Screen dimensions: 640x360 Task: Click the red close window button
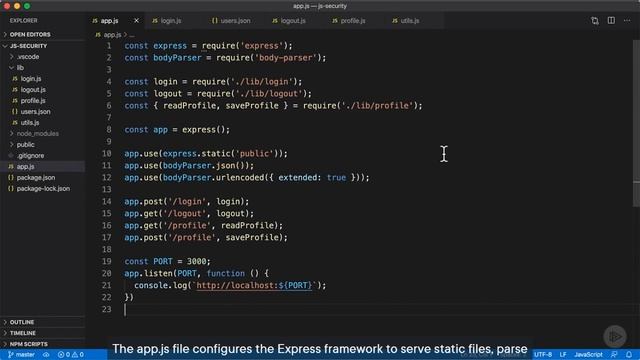point(7,6)
